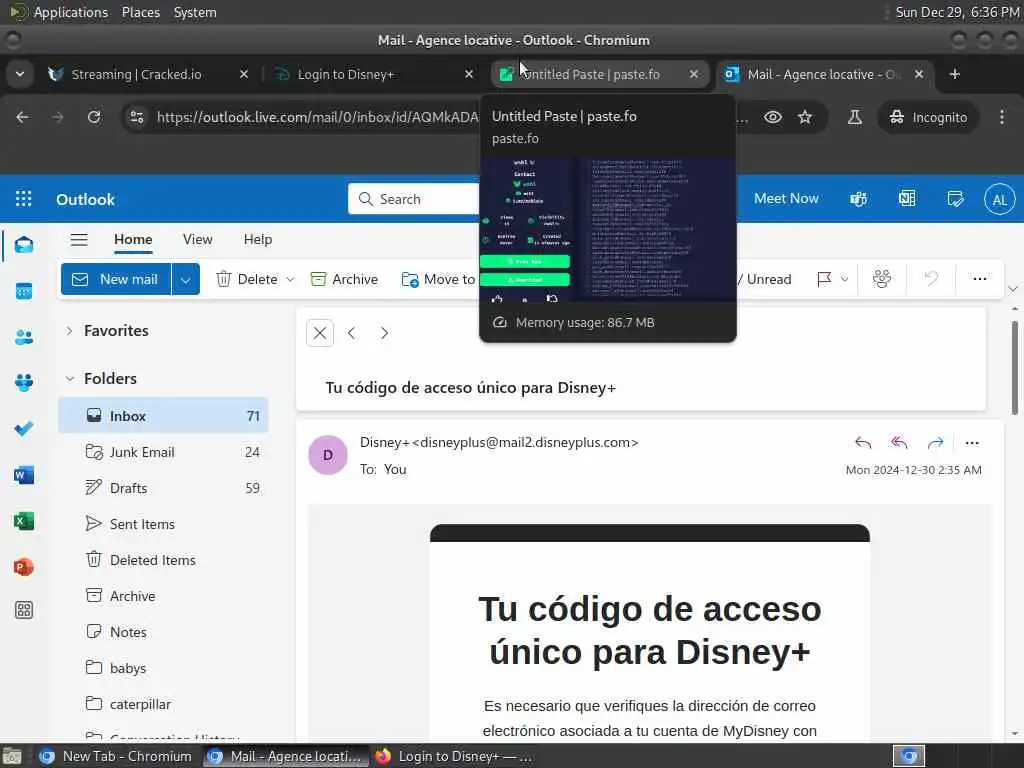Click the Archive button in the ribbon
Screen dimensions: 1024x768
click(344, 279)
